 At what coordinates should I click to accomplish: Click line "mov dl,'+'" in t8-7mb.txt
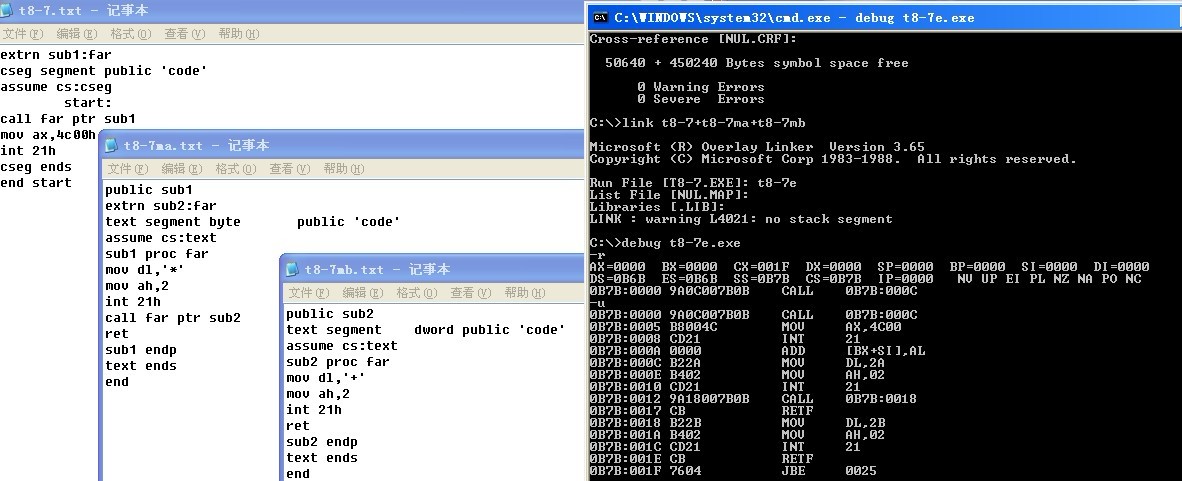[x=326, y=378]
